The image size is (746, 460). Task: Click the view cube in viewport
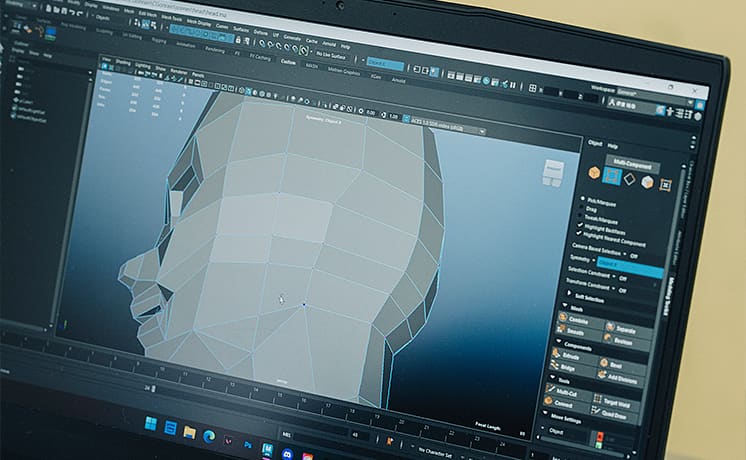553,173
